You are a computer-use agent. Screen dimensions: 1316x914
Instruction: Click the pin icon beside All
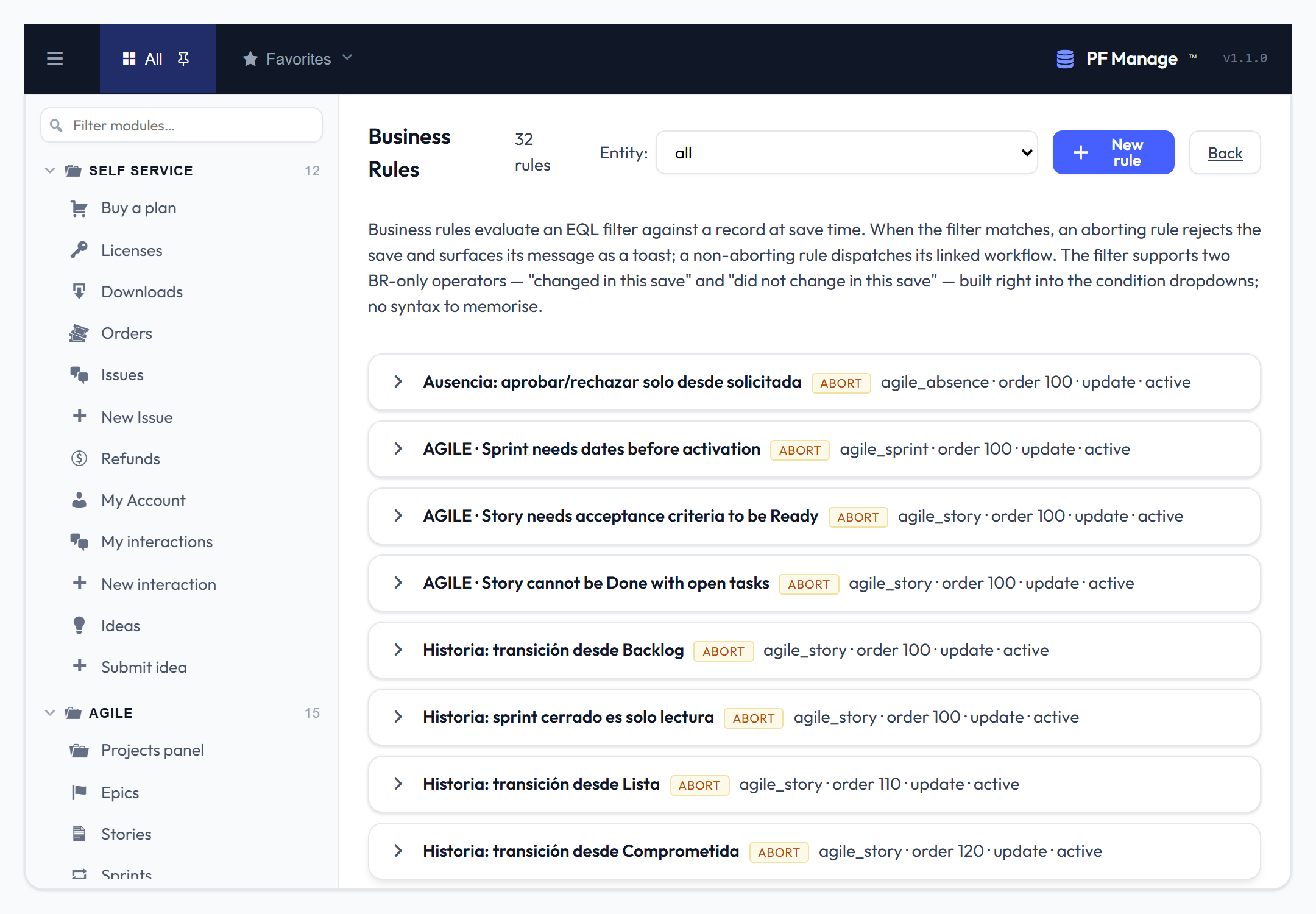(183, 58)
